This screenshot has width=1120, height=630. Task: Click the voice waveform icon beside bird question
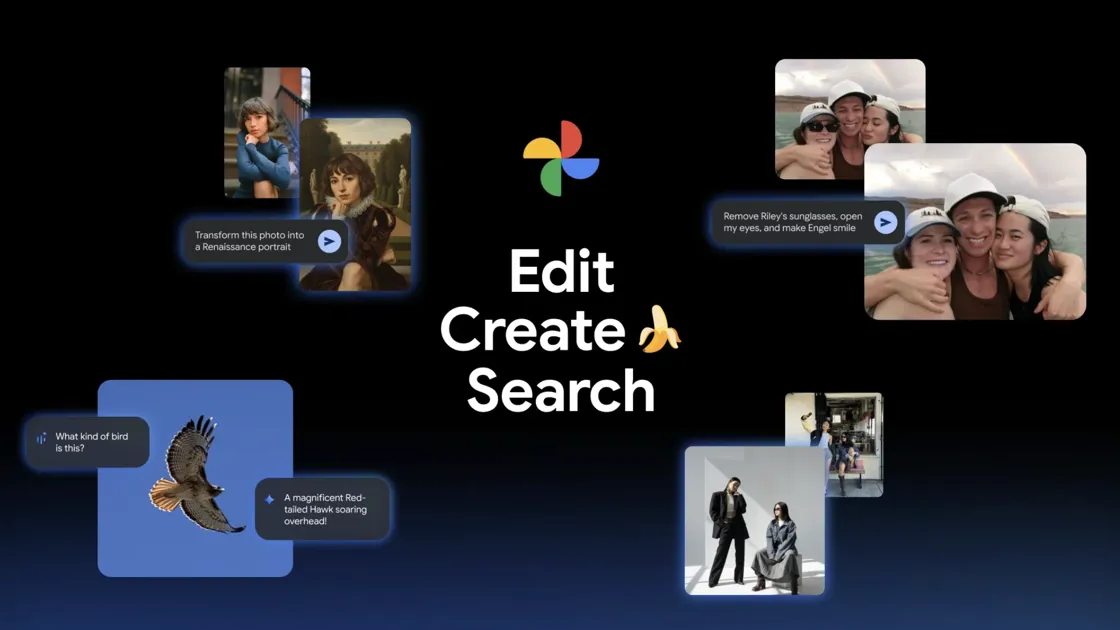[41, 437]
